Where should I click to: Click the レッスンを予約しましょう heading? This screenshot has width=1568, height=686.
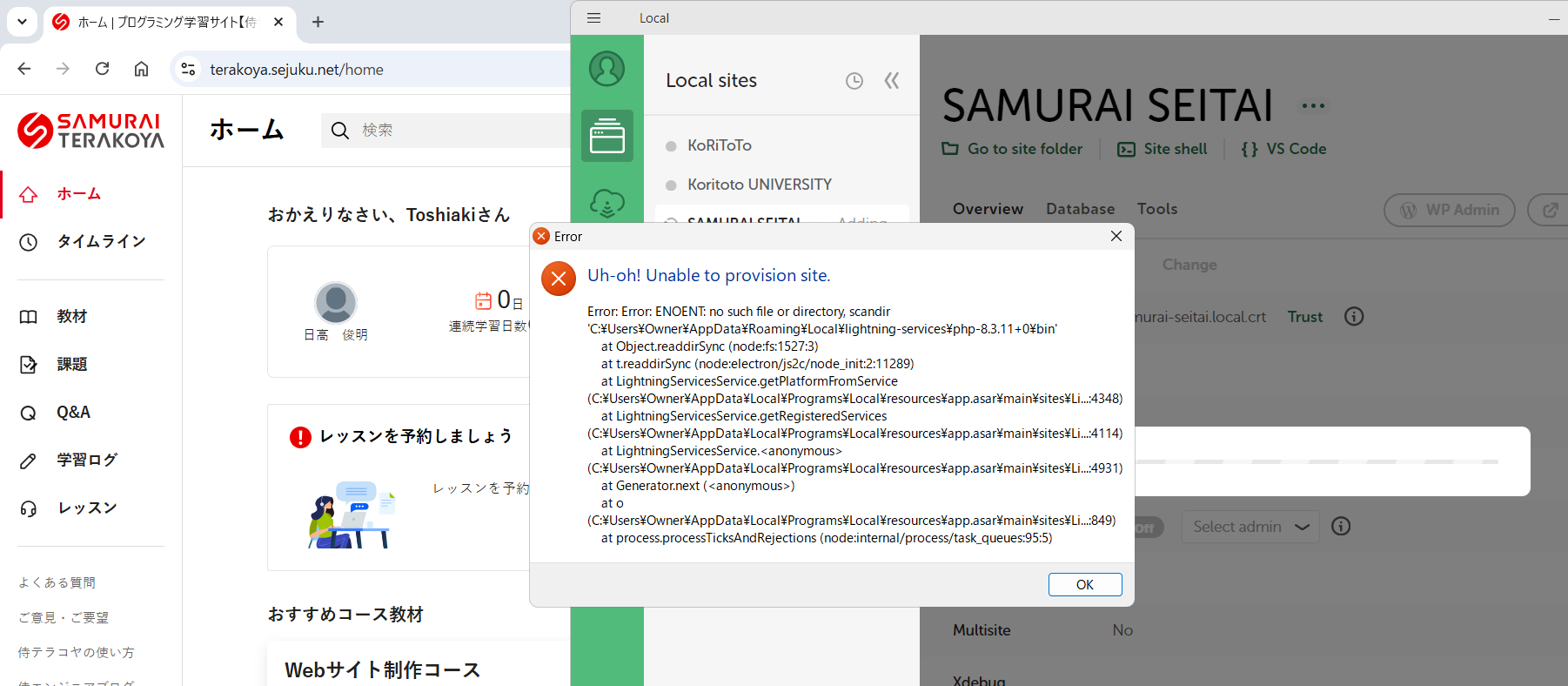416,436
